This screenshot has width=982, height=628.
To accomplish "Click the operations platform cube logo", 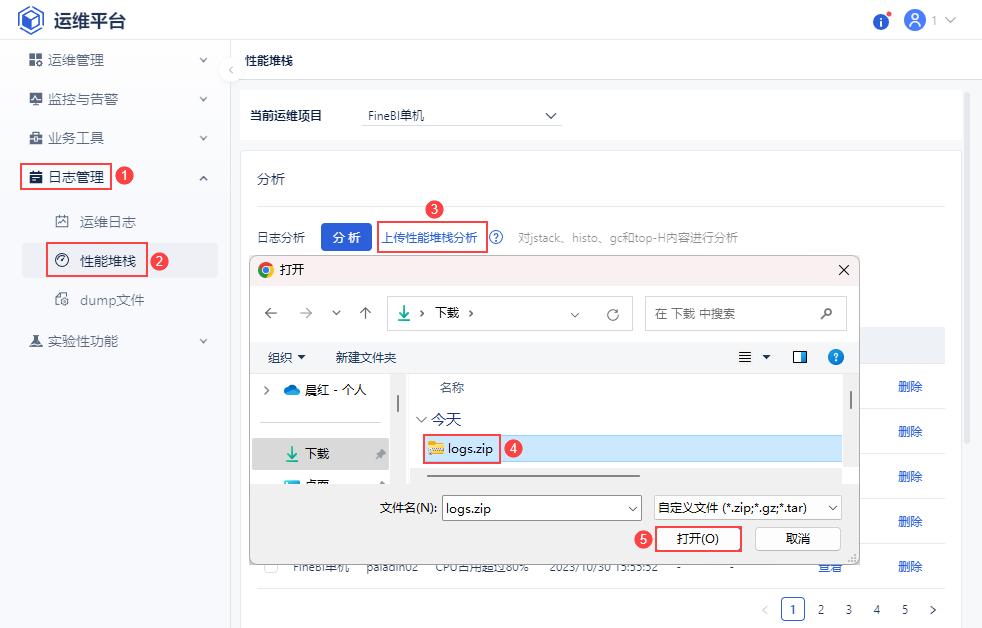I will pyautogui.click(x=30, y=20).
